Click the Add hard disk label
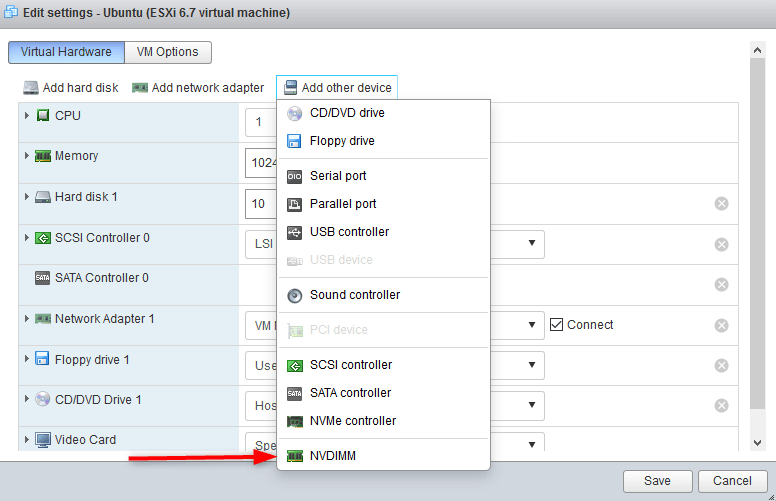The height and width of the screenshot is (501, 776). coord(81,88)
